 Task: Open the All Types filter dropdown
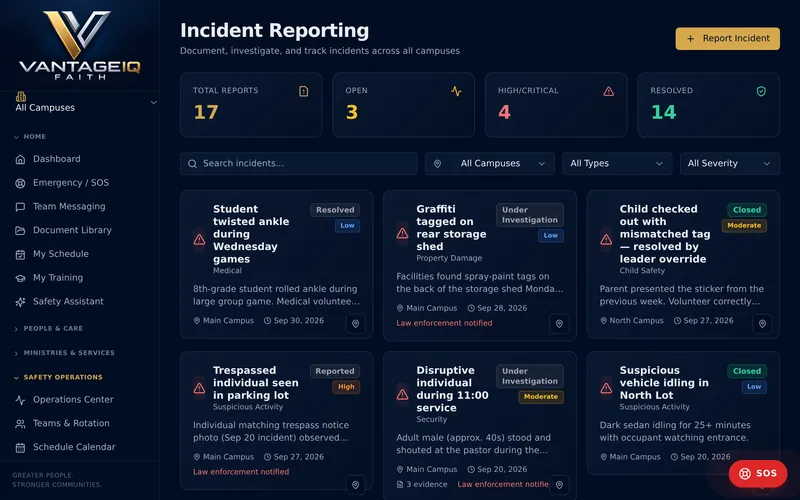point(617,164)
